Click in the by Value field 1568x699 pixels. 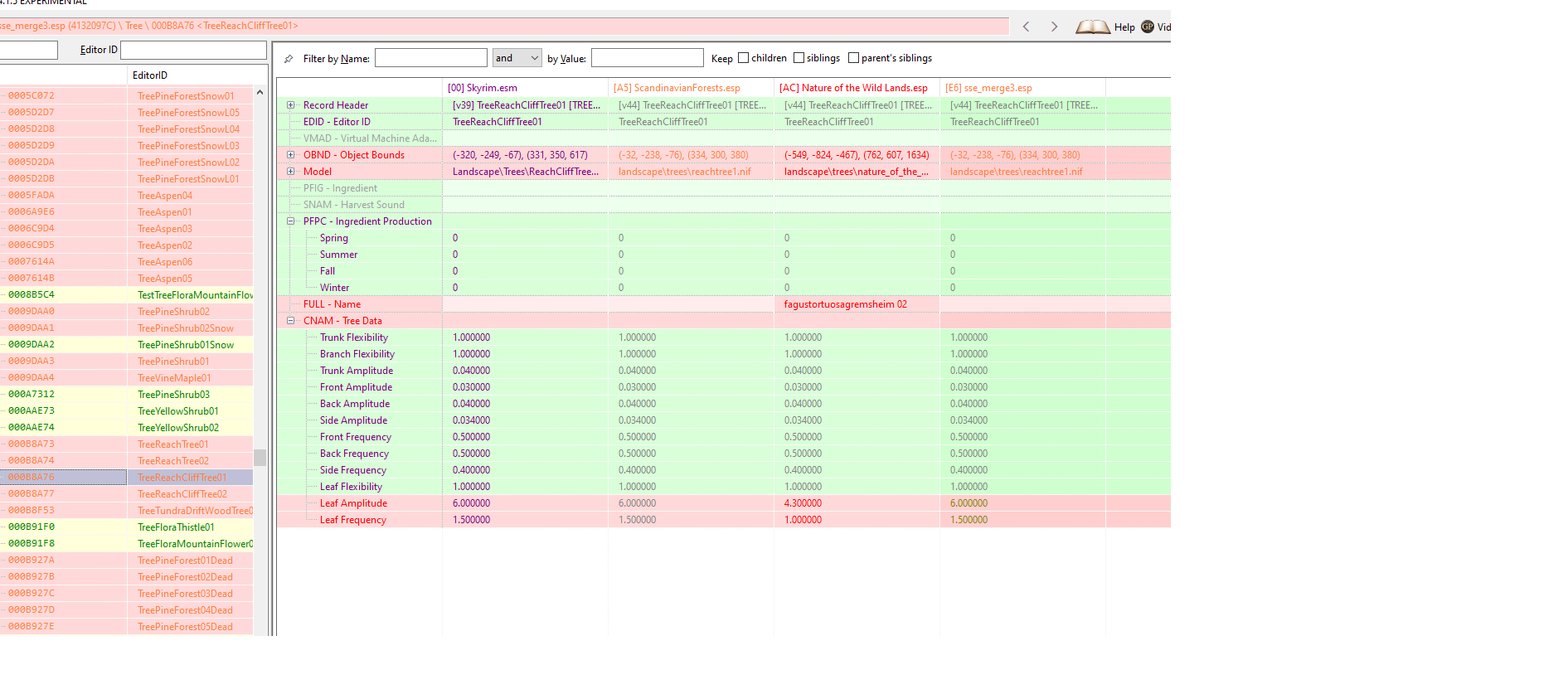[647, 58]
